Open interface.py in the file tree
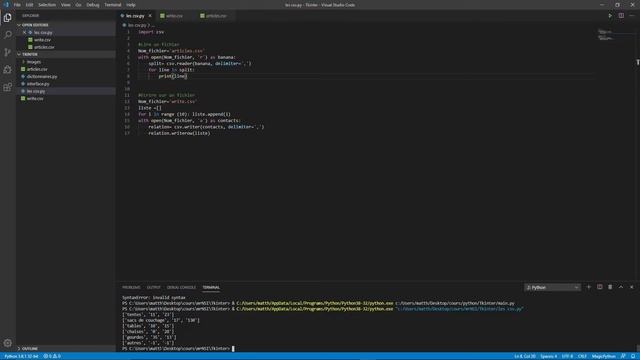The height and width of the screenshot is (360, 640). click(38, 84)
